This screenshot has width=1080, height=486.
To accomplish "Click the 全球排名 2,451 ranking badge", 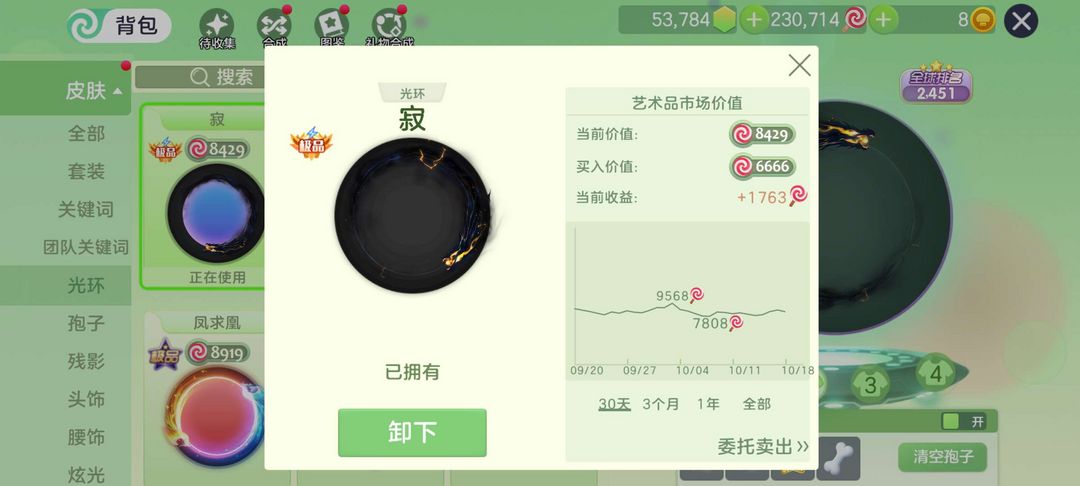I will pos(936,85).
